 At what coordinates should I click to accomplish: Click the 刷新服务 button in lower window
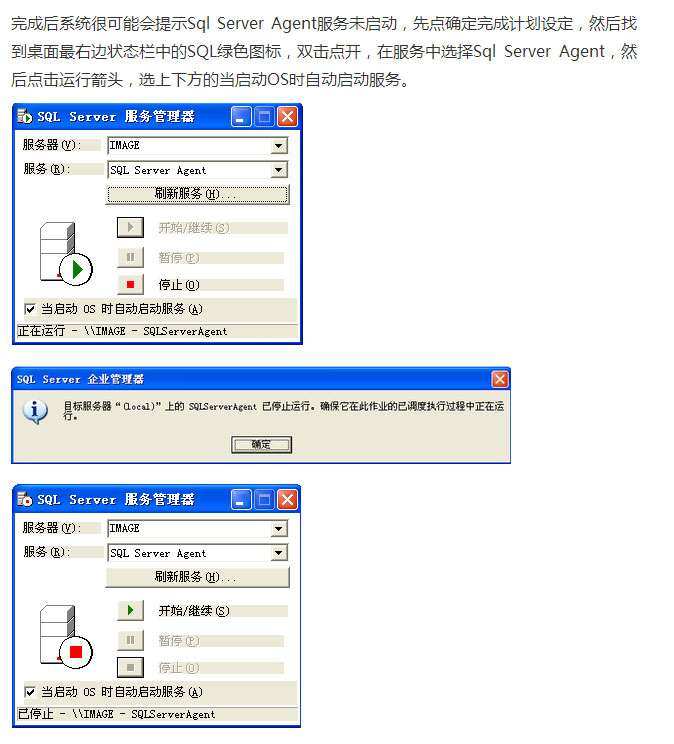tap(197, 577)
